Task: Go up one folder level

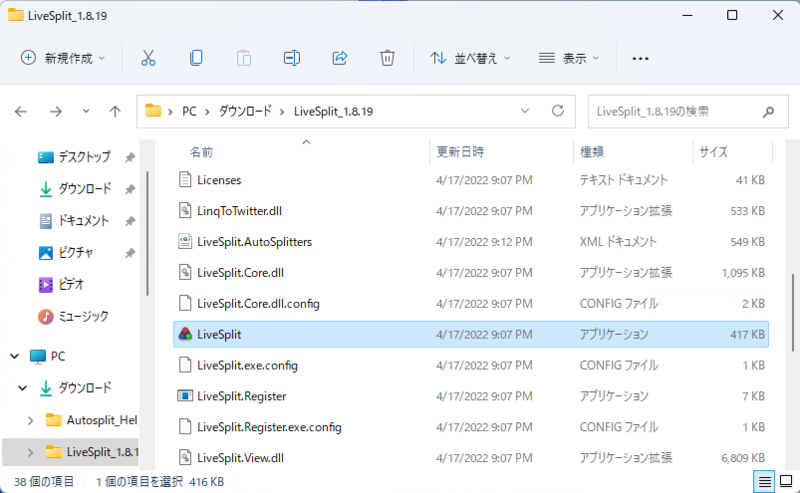Action: 115,111
